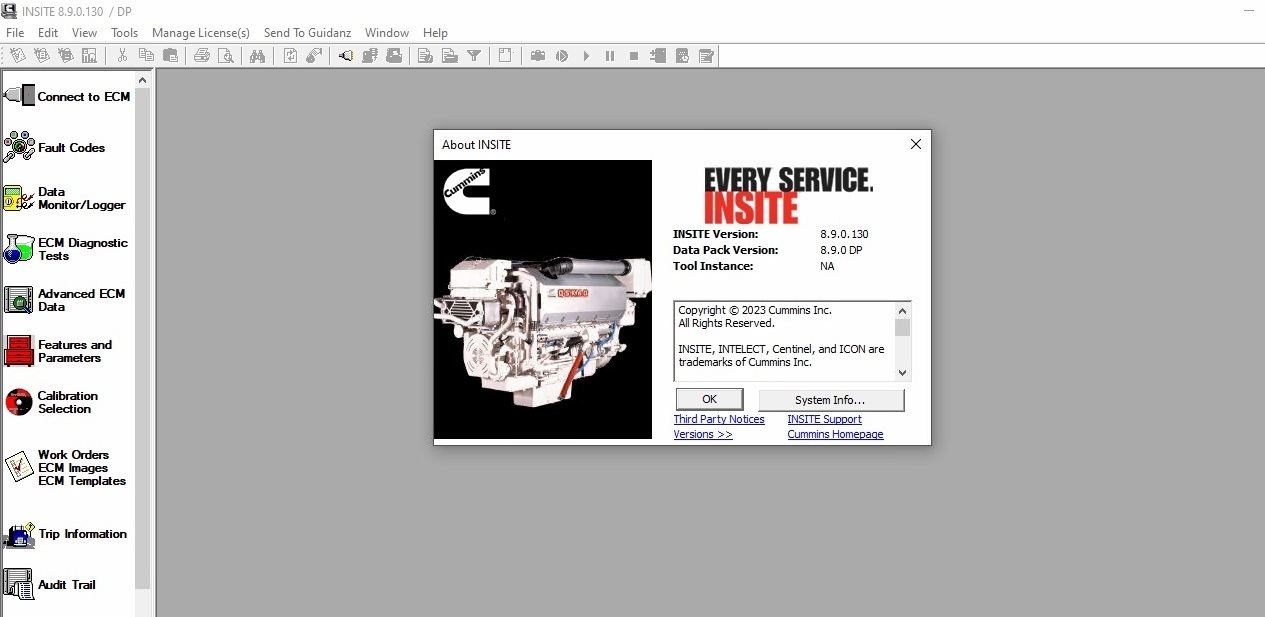Click the System Info... button
The height and width of the screenshot is (617, 1265).
pyautogui.click(x=832, y=399)
